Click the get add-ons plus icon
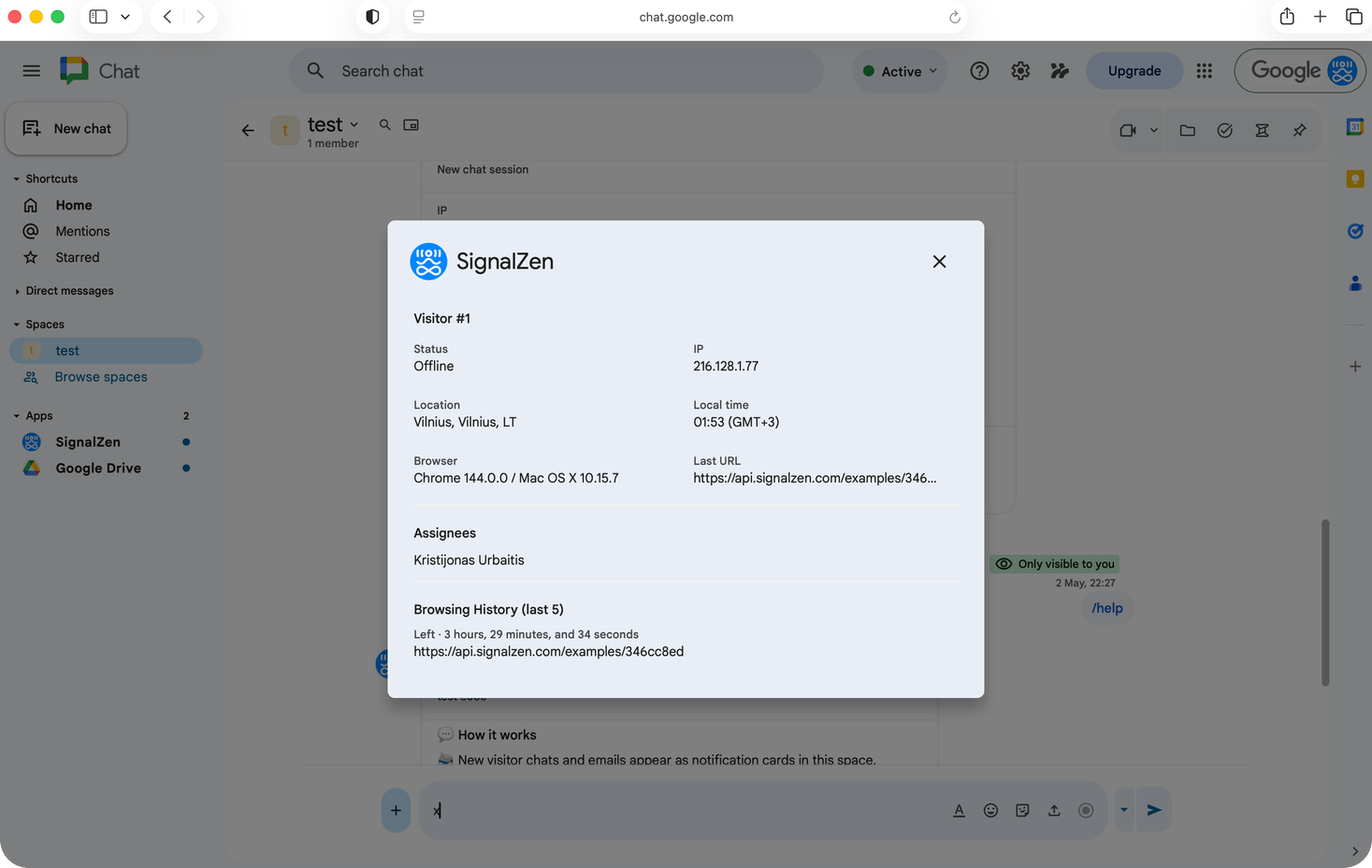Viewport: 1372px width, 868px height. click(x=1354, y=367)
